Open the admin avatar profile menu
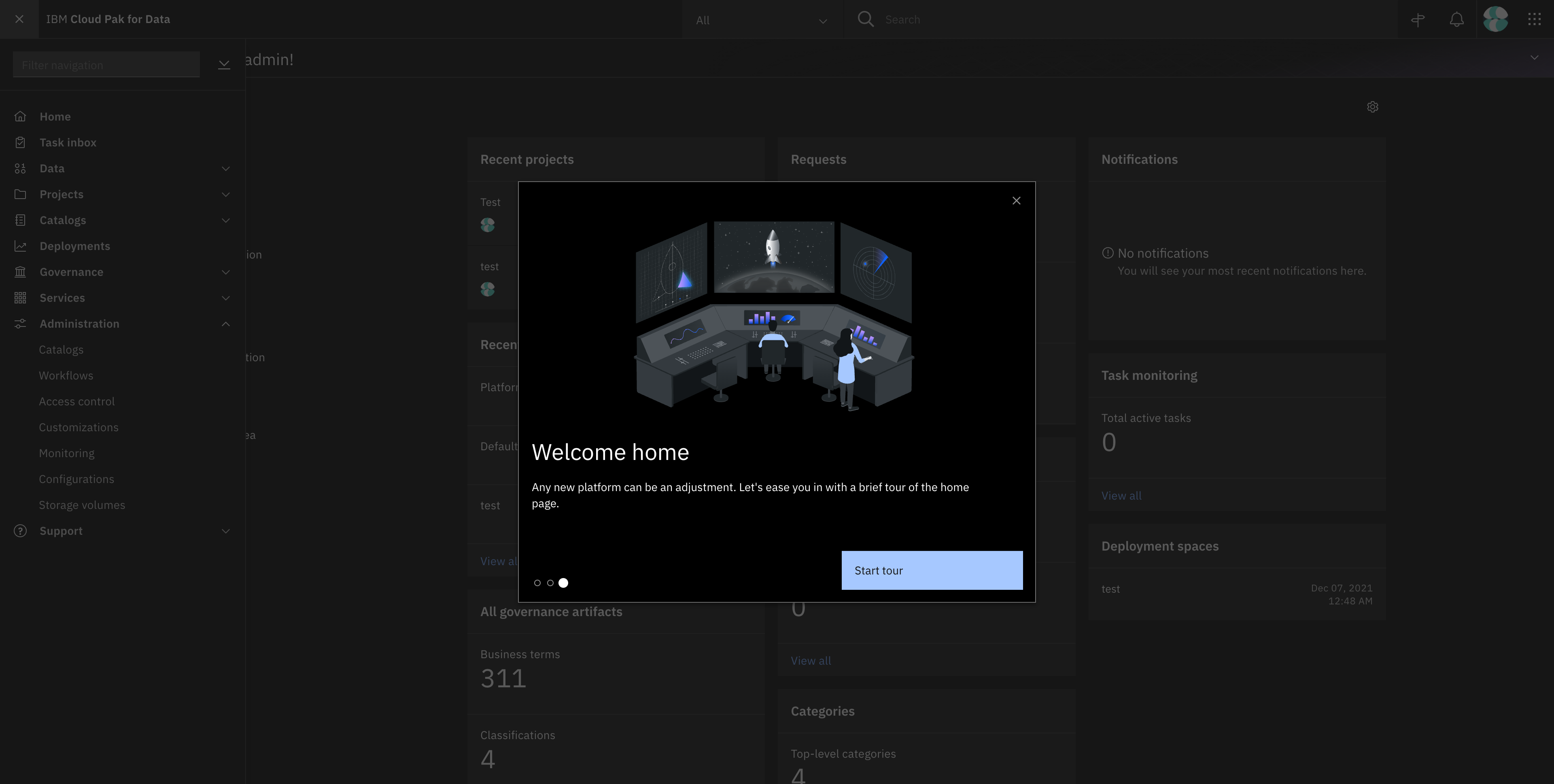This screenshot has width=1554, height=784. (1495, 19)
